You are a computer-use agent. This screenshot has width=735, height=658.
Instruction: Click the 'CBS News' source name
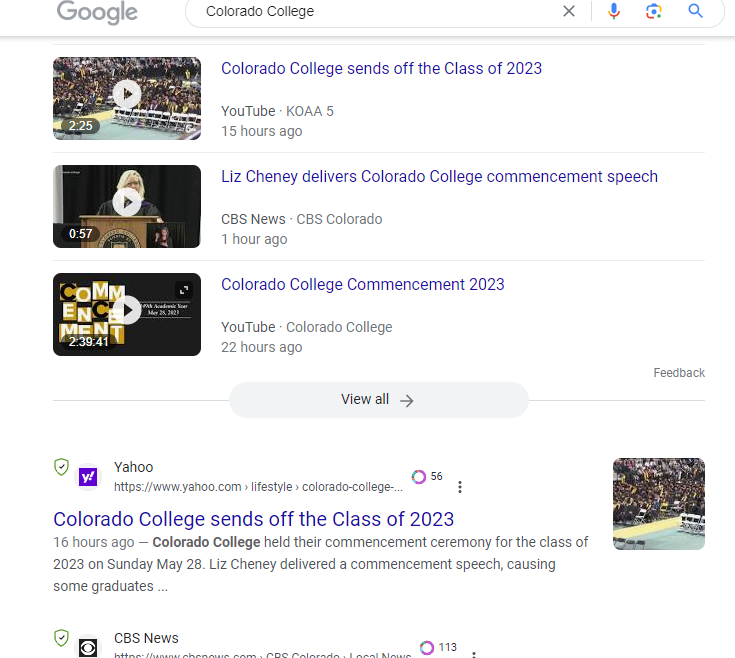coord(146,638)
